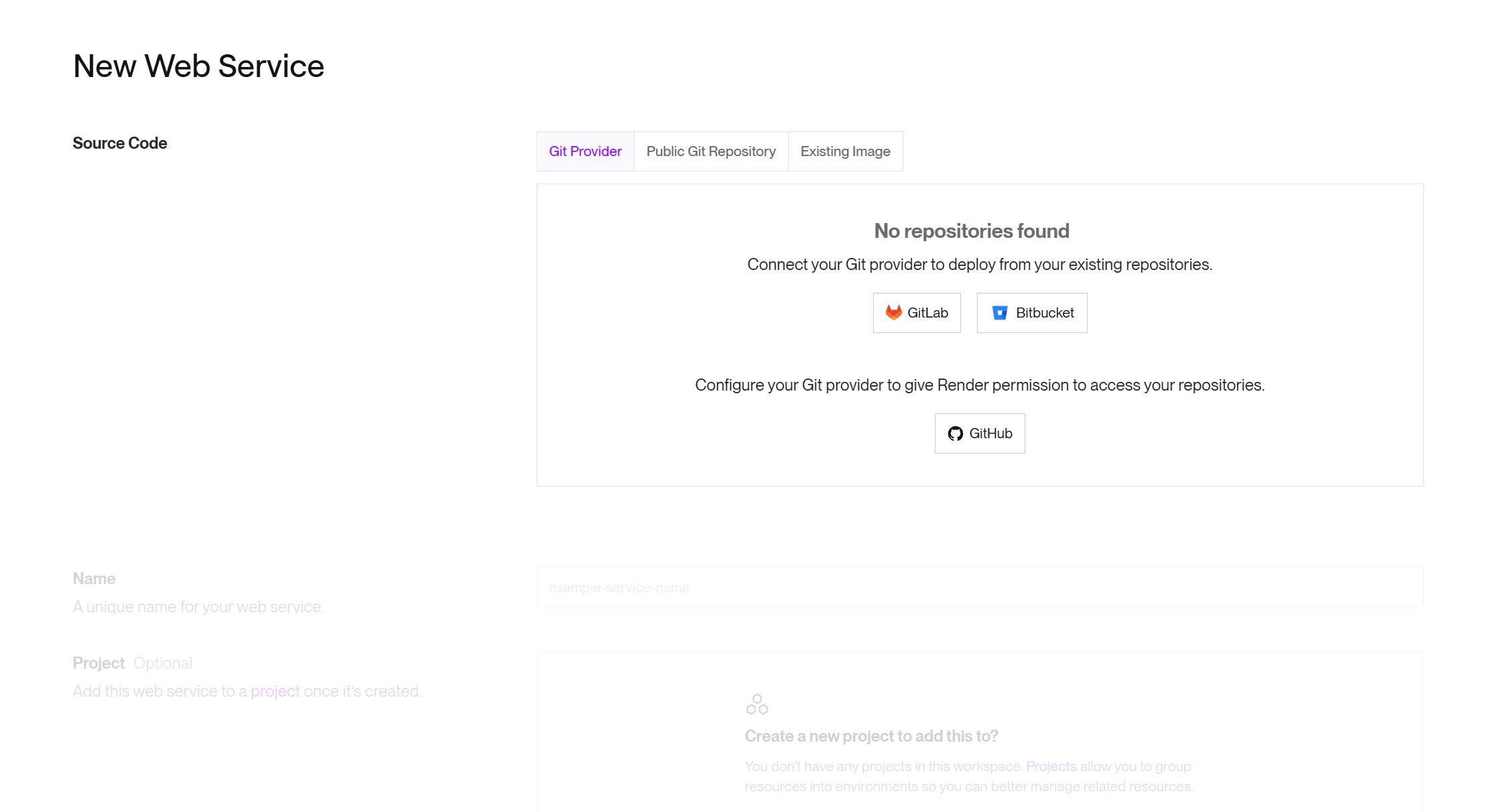
Task: Configure access with the GitHub button label
Action: (x=990, y=433)
